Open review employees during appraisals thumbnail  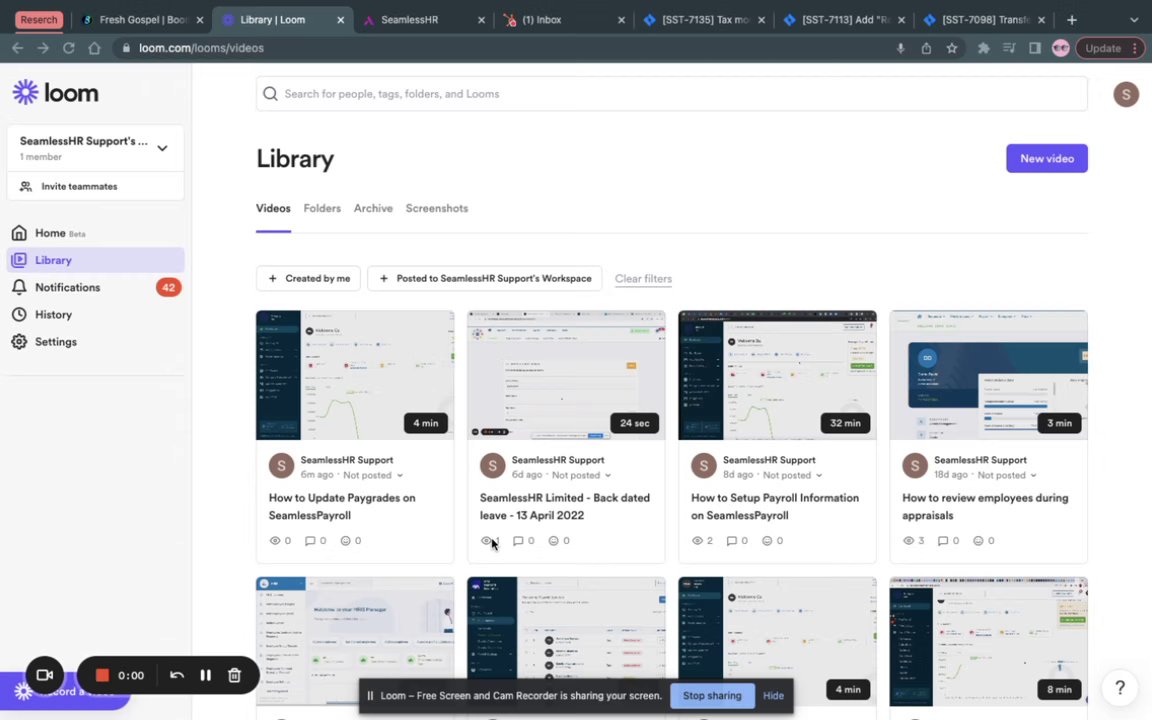coord(988,375)
